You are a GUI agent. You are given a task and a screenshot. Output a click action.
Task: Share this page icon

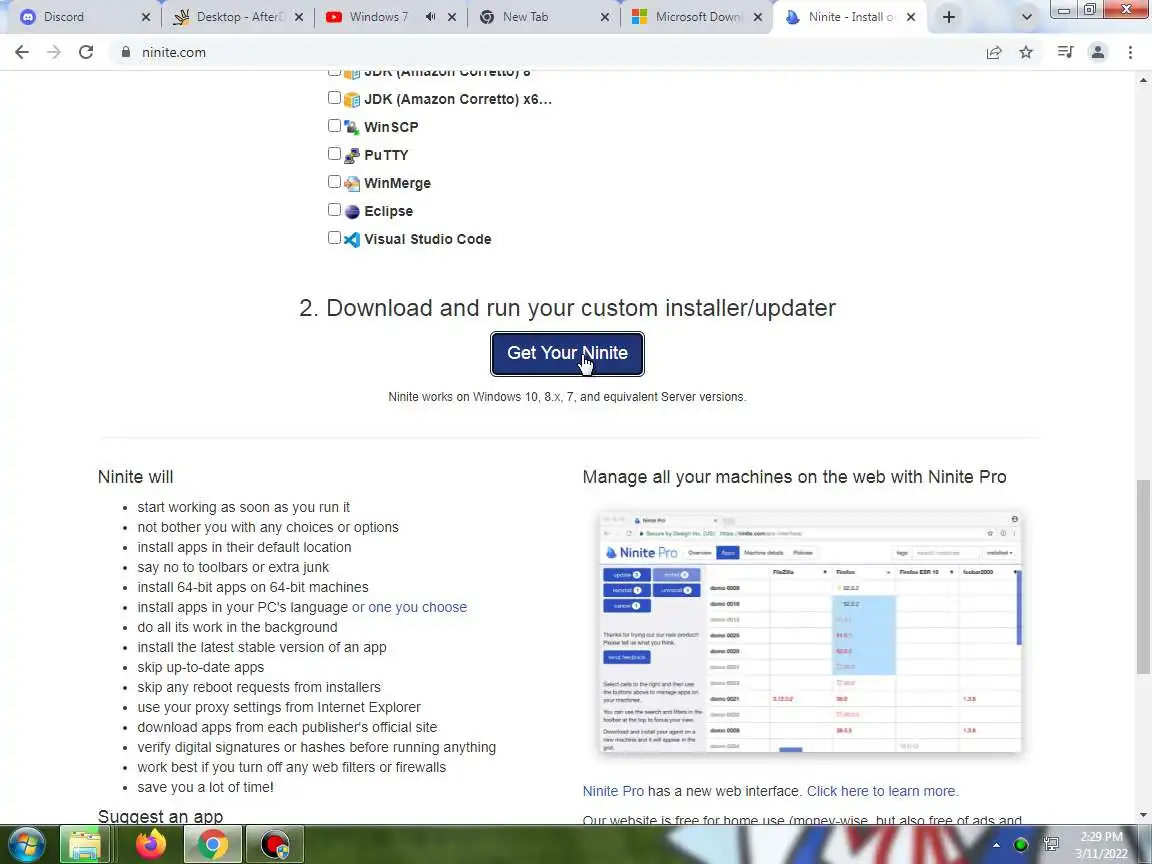tap(994, 52)
